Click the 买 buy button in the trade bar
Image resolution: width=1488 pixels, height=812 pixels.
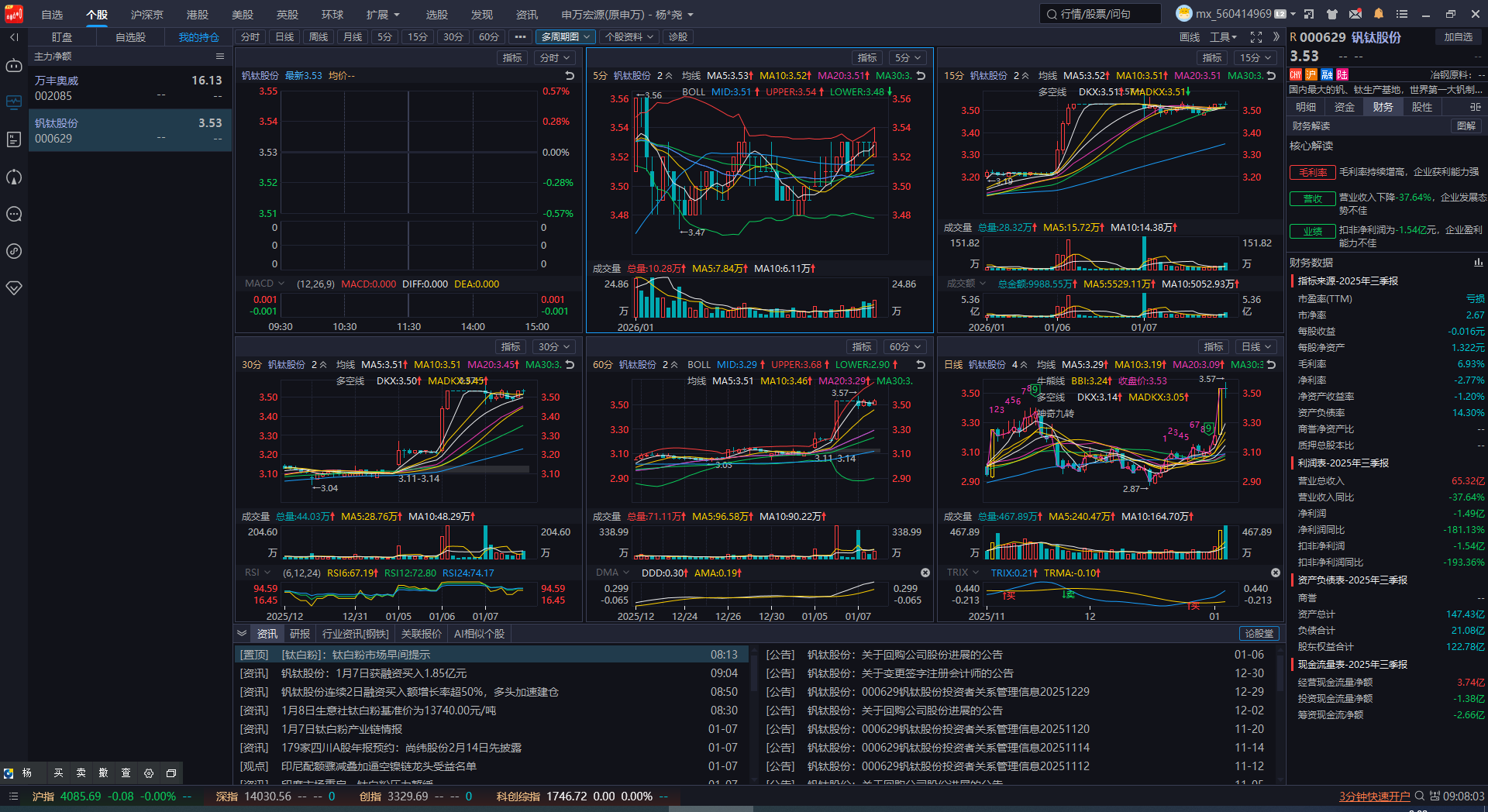coord(58,773)
